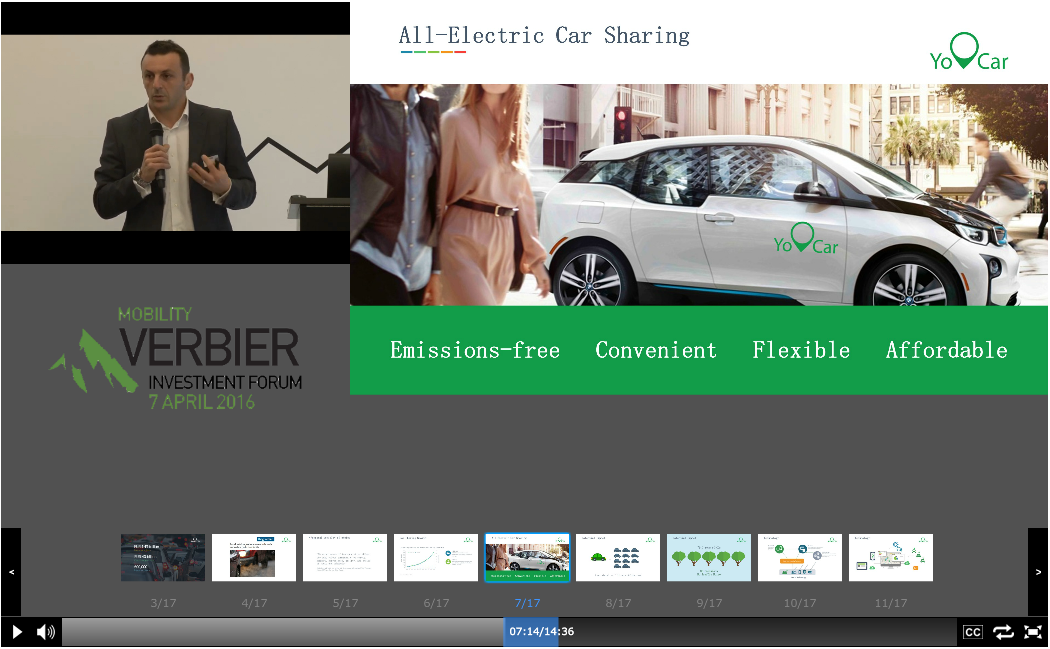Click the main All-Electric Car Sharing slide
Viewport: 1050px width, 649px height.
(x=699, y=198)
